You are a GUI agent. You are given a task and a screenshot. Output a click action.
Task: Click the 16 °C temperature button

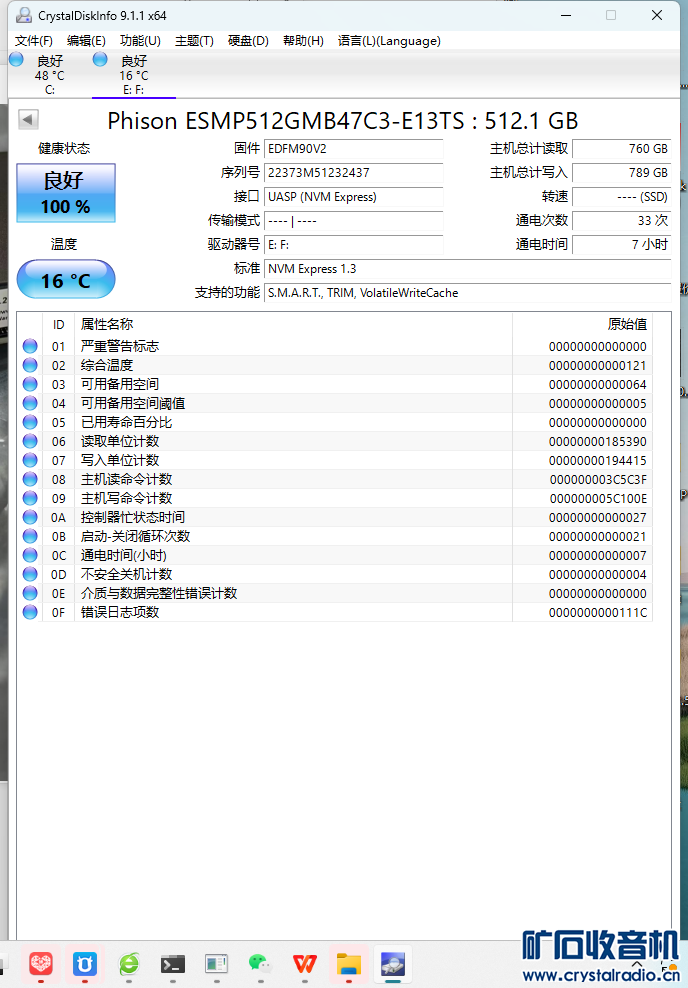66,279
